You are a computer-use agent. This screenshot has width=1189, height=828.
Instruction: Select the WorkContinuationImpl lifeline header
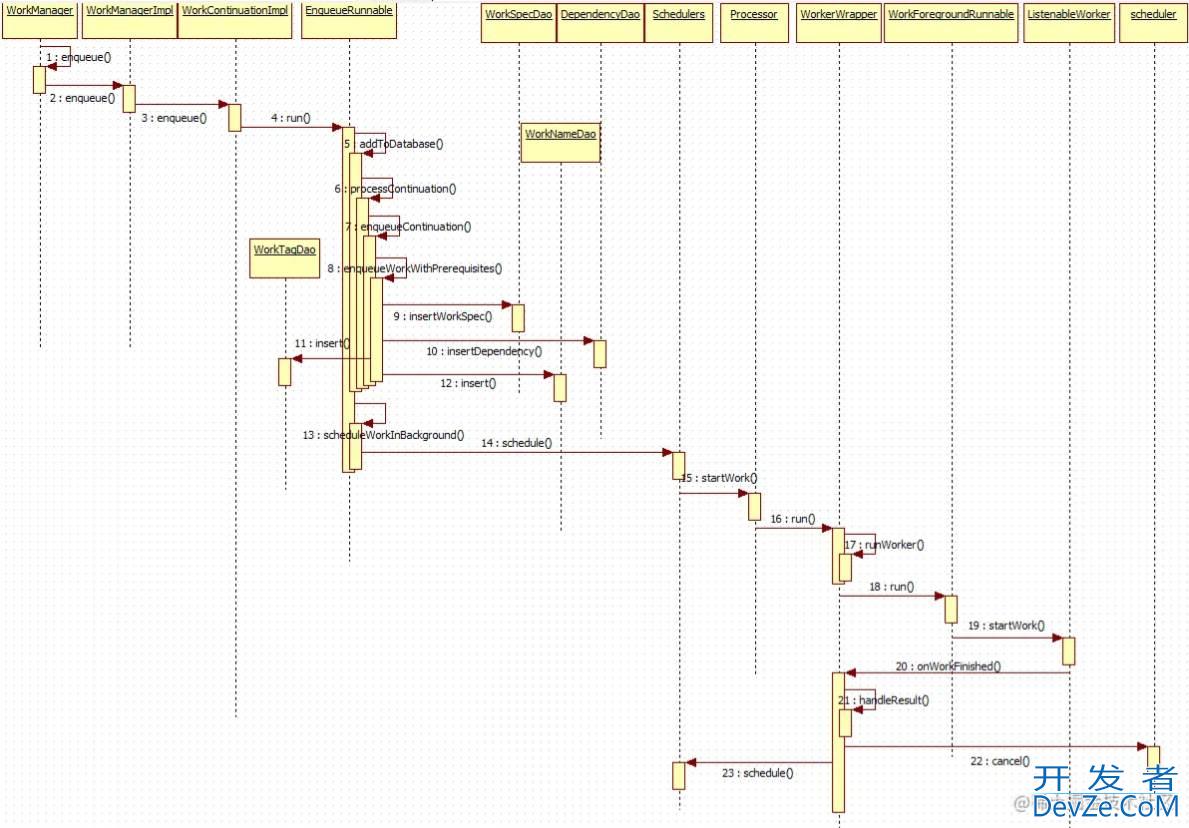[x=235, y=19]
